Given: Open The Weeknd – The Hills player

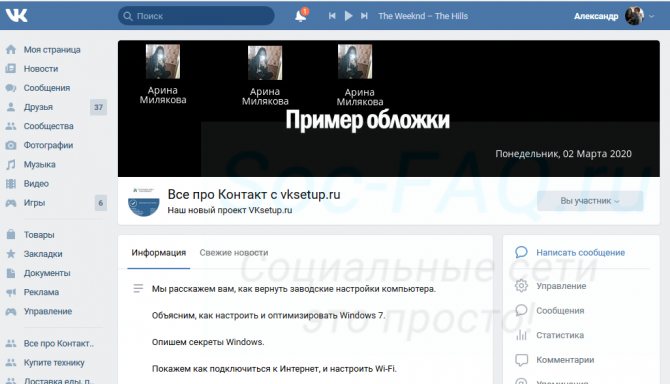Looking at the screenshot, I should click(x=423, y=16).
